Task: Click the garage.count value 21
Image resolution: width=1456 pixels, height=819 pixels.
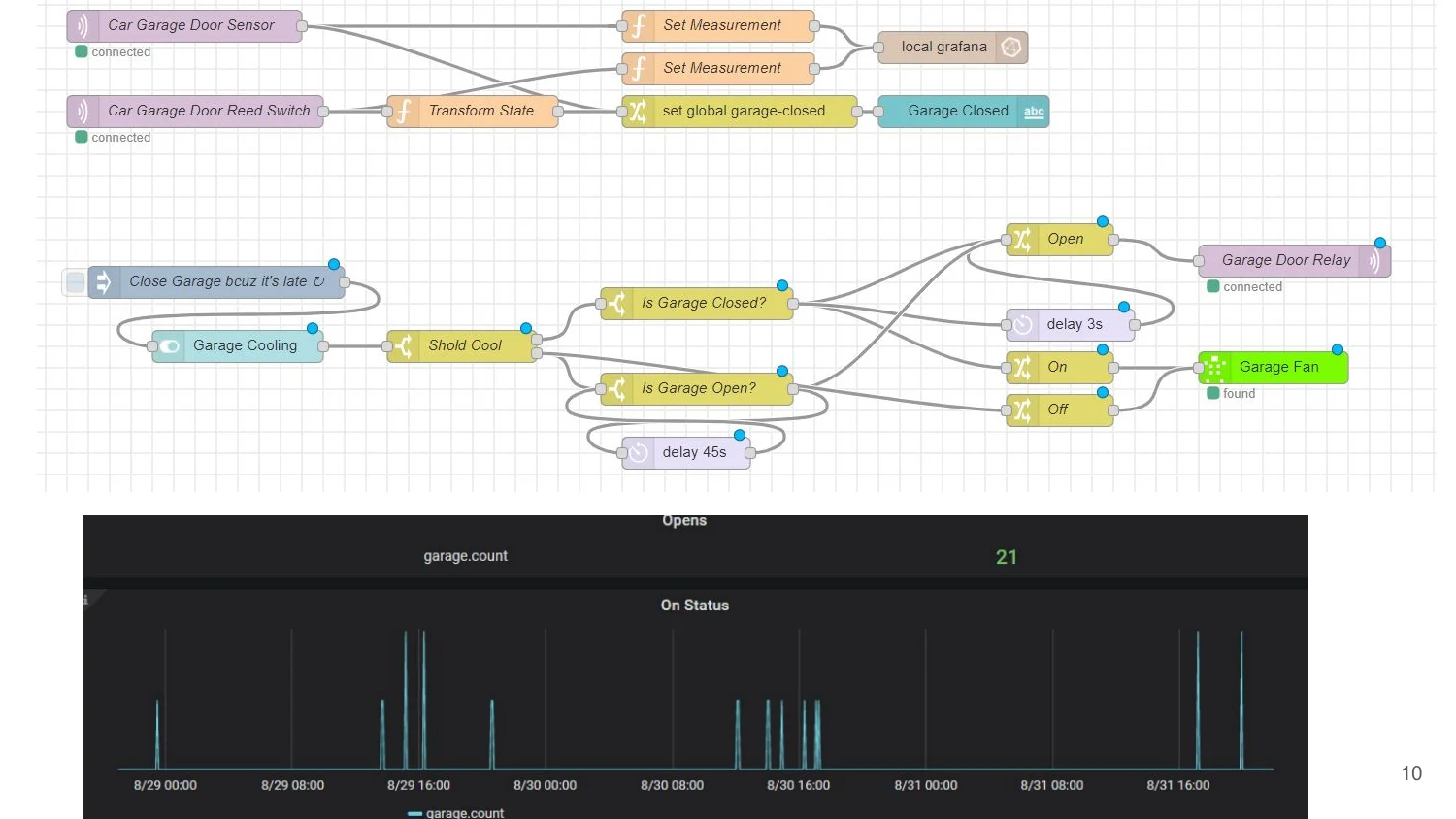Action: [1007, 557]
